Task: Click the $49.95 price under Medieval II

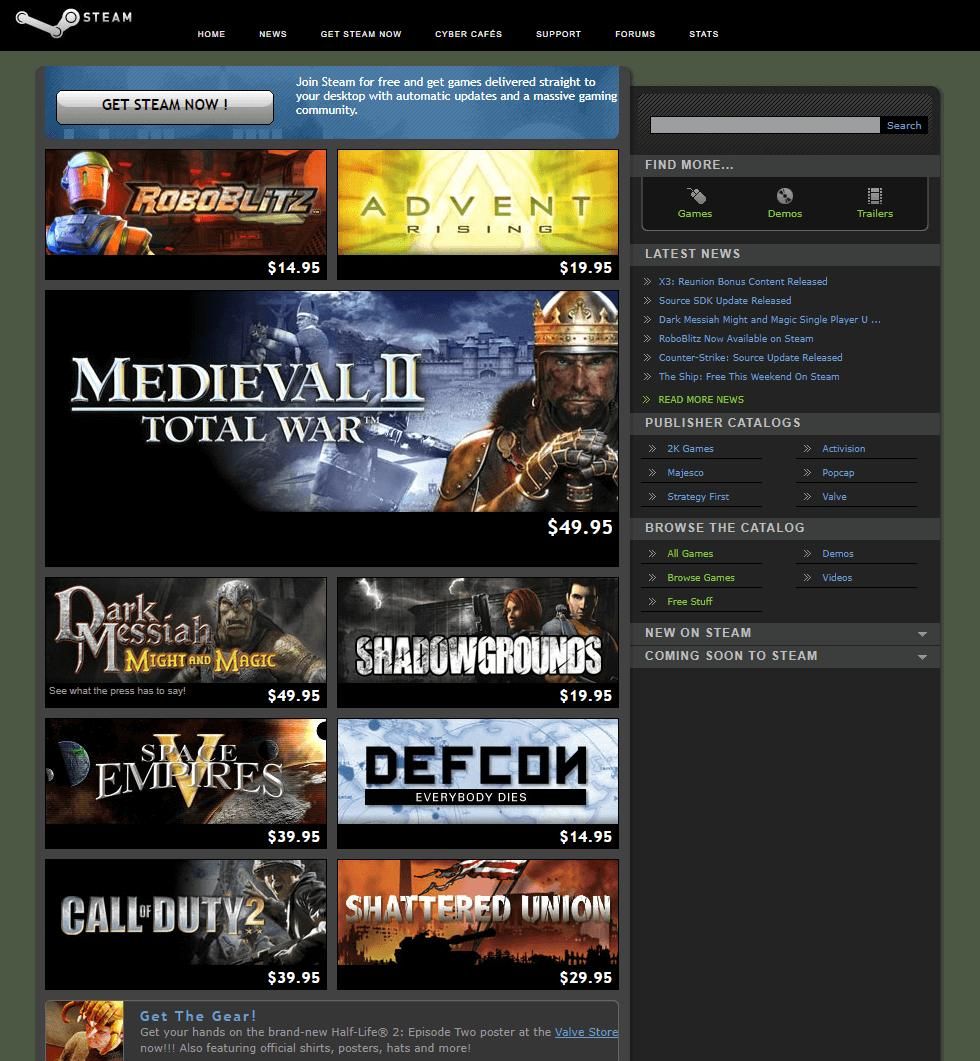Action: [579, 527]
